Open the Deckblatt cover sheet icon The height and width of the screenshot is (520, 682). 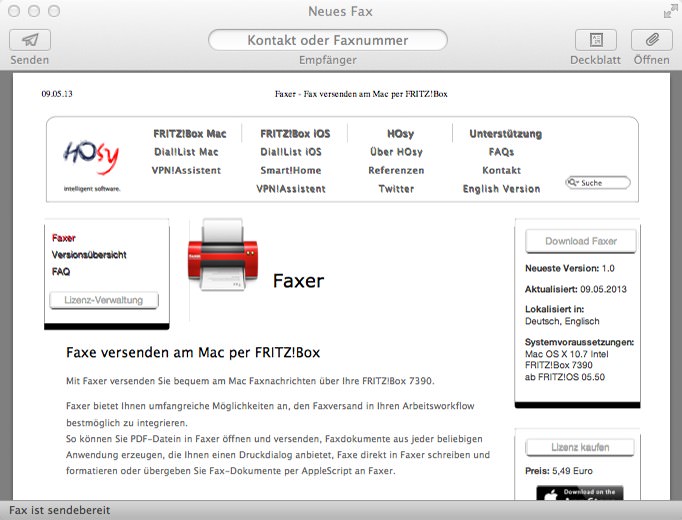[595, 40]
